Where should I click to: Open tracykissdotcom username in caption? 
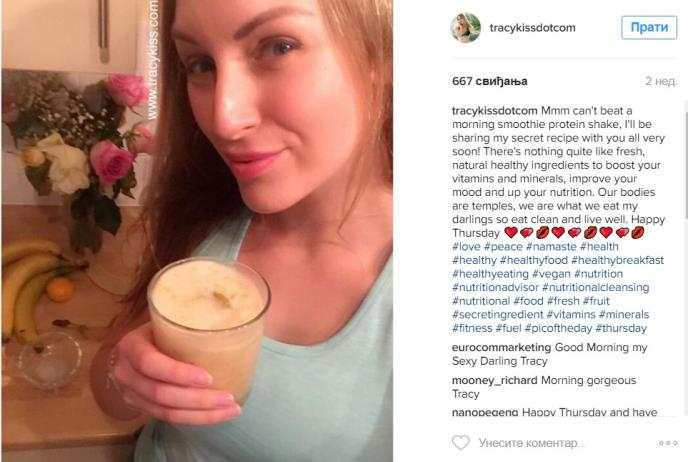coord(494,111)
